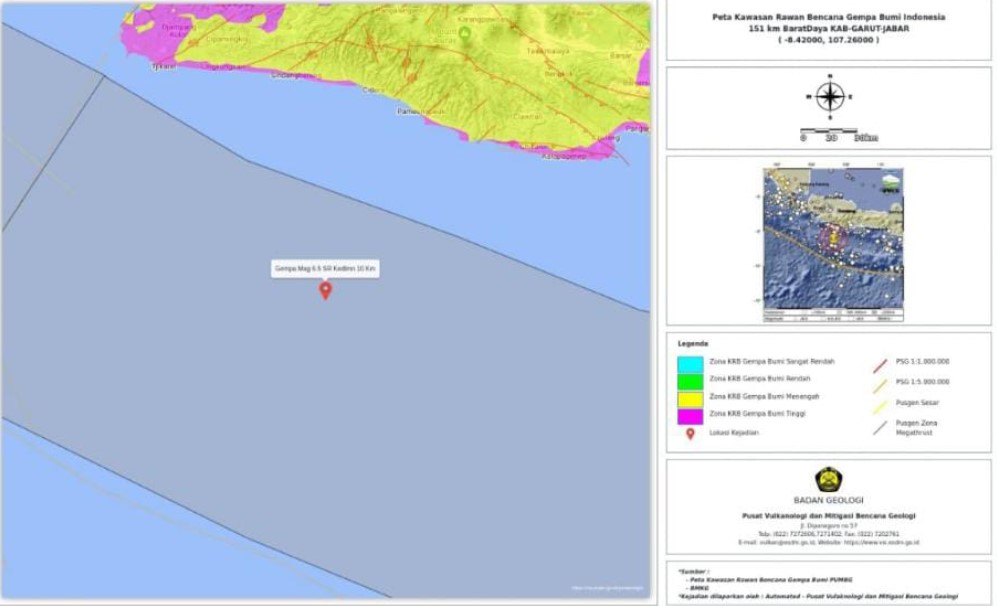
Task: Click the Pusgen Zona Megathrust line symbol
Action: pyautogui.click(x=880, y=428)
